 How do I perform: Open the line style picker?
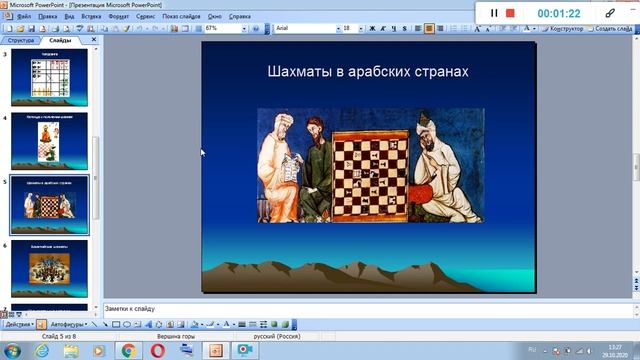click(x=242, y=324)
